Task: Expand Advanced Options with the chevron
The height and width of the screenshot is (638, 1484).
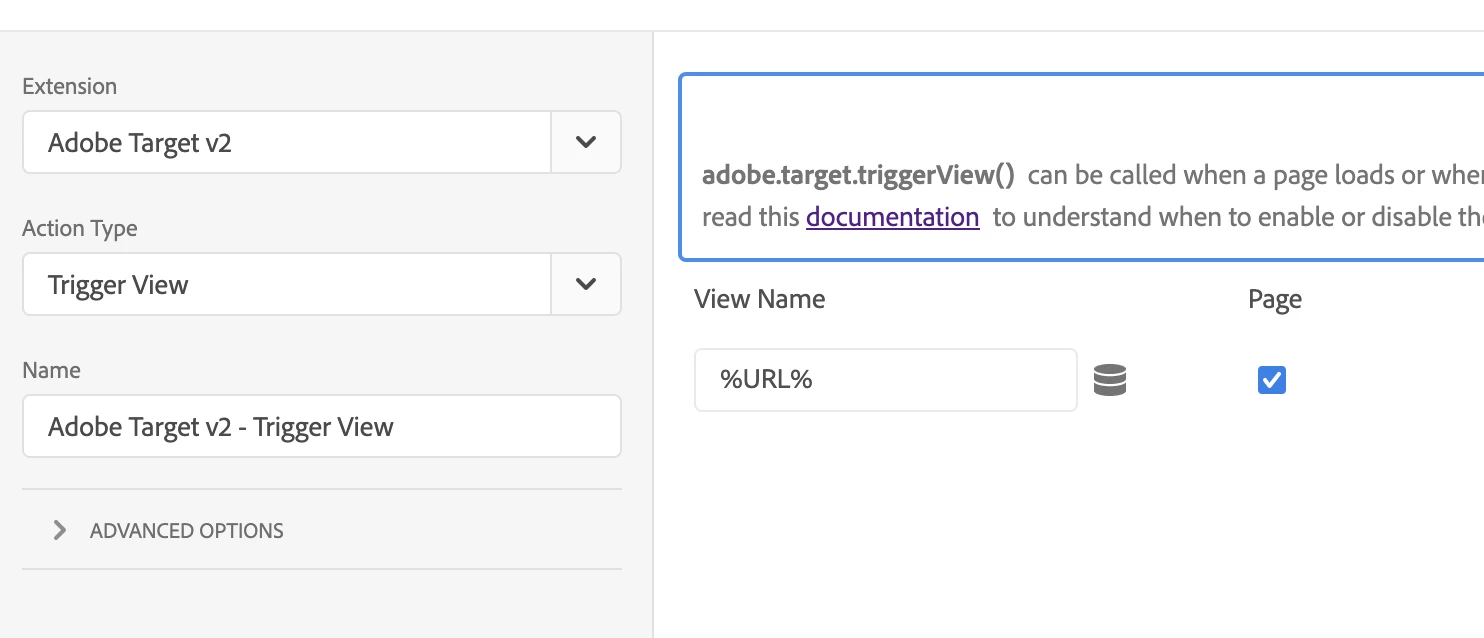Action: pyautogui.click(x=60, y=530)
